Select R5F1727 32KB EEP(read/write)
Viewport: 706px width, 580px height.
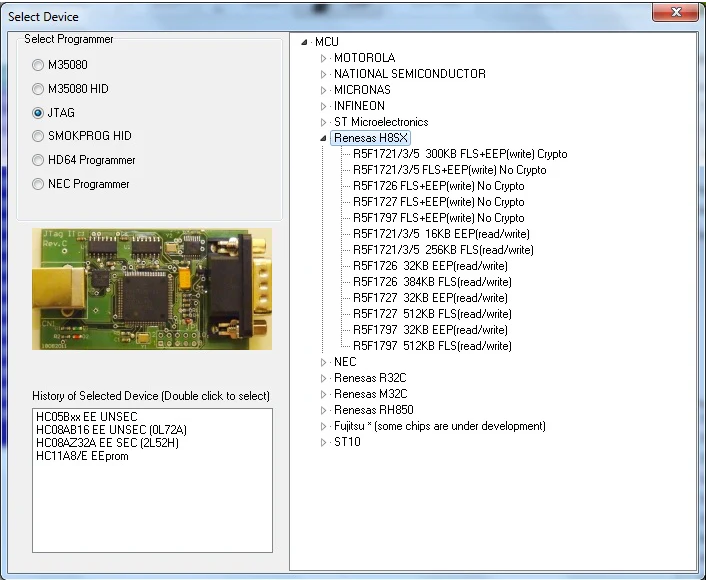point(430,298)
